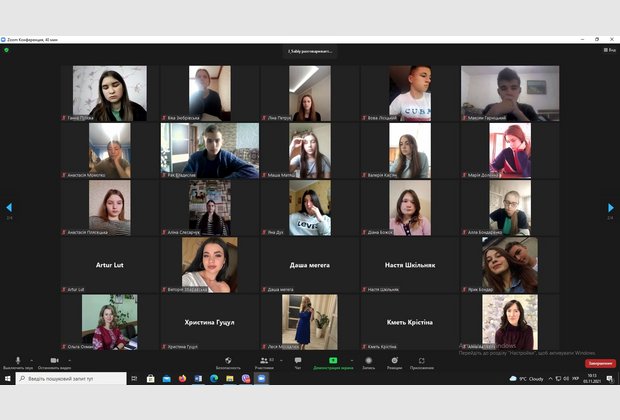Go to previous gallery page with left arrow

pyautogui.click(x=9, y=208)
